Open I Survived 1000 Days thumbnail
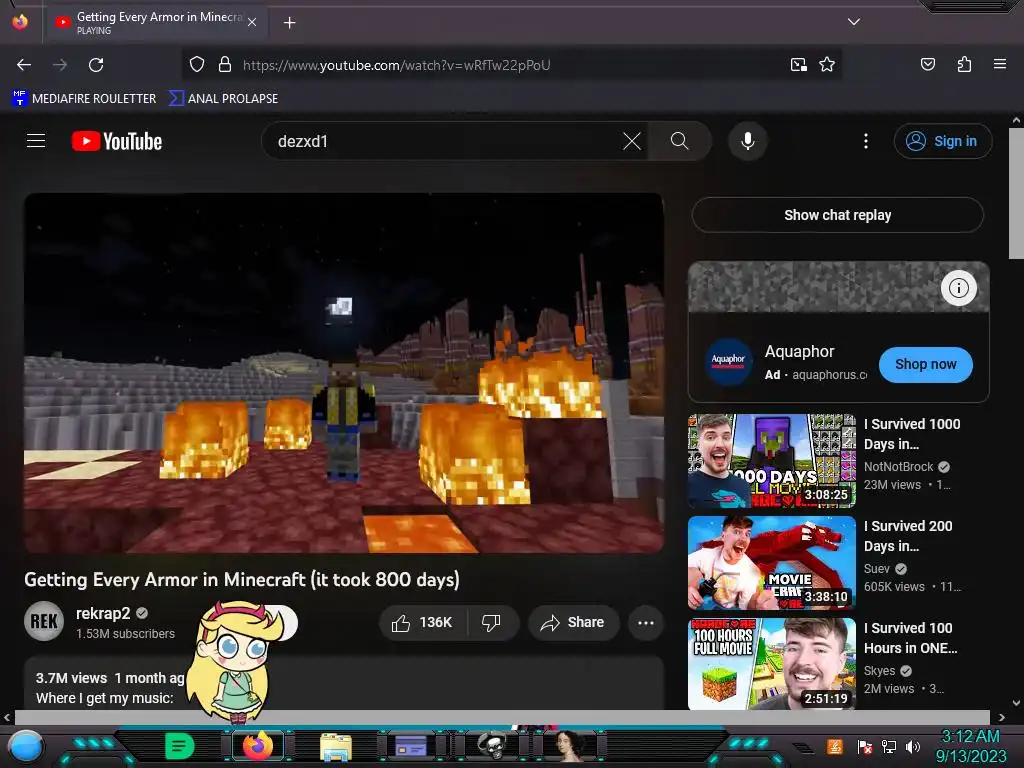The height and width of the screenshot is (768, 1024). tap(772, 461)
